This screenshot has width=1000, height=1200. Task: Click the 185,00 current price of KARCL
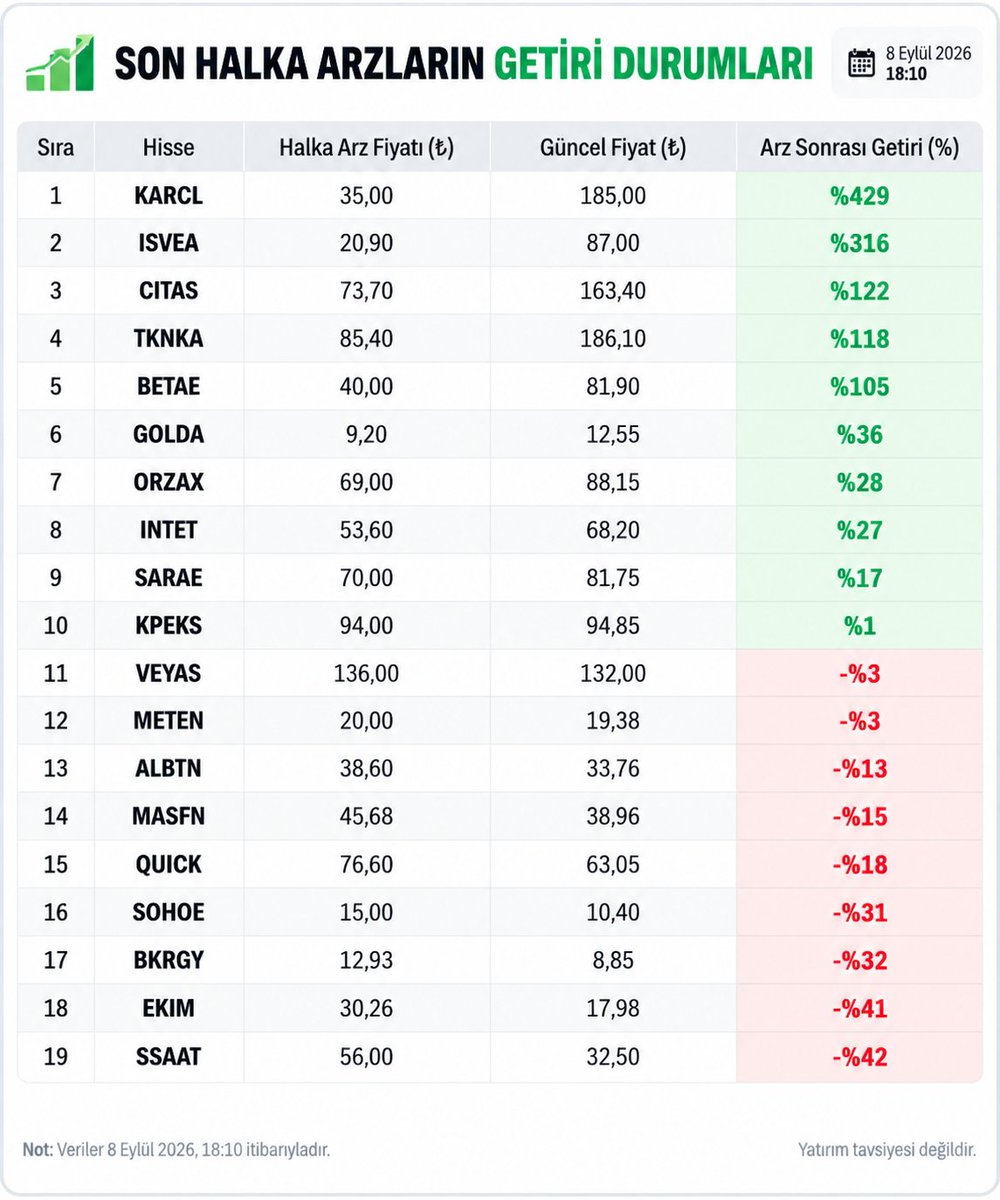pos(612,196)
